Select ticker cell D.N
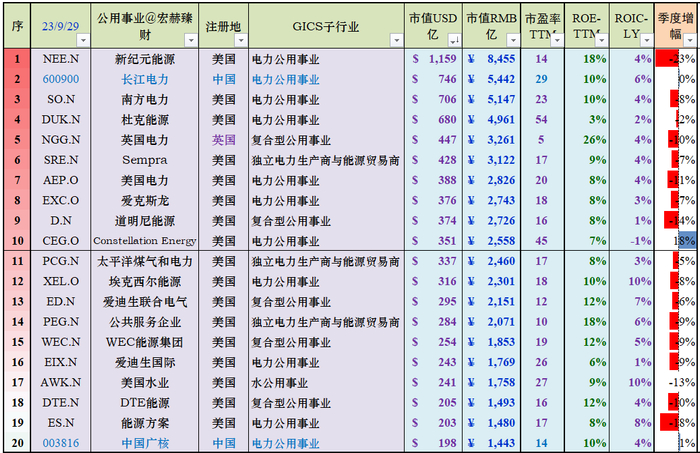This screenshot has height=453, width=700. click(x=61, y=220)
